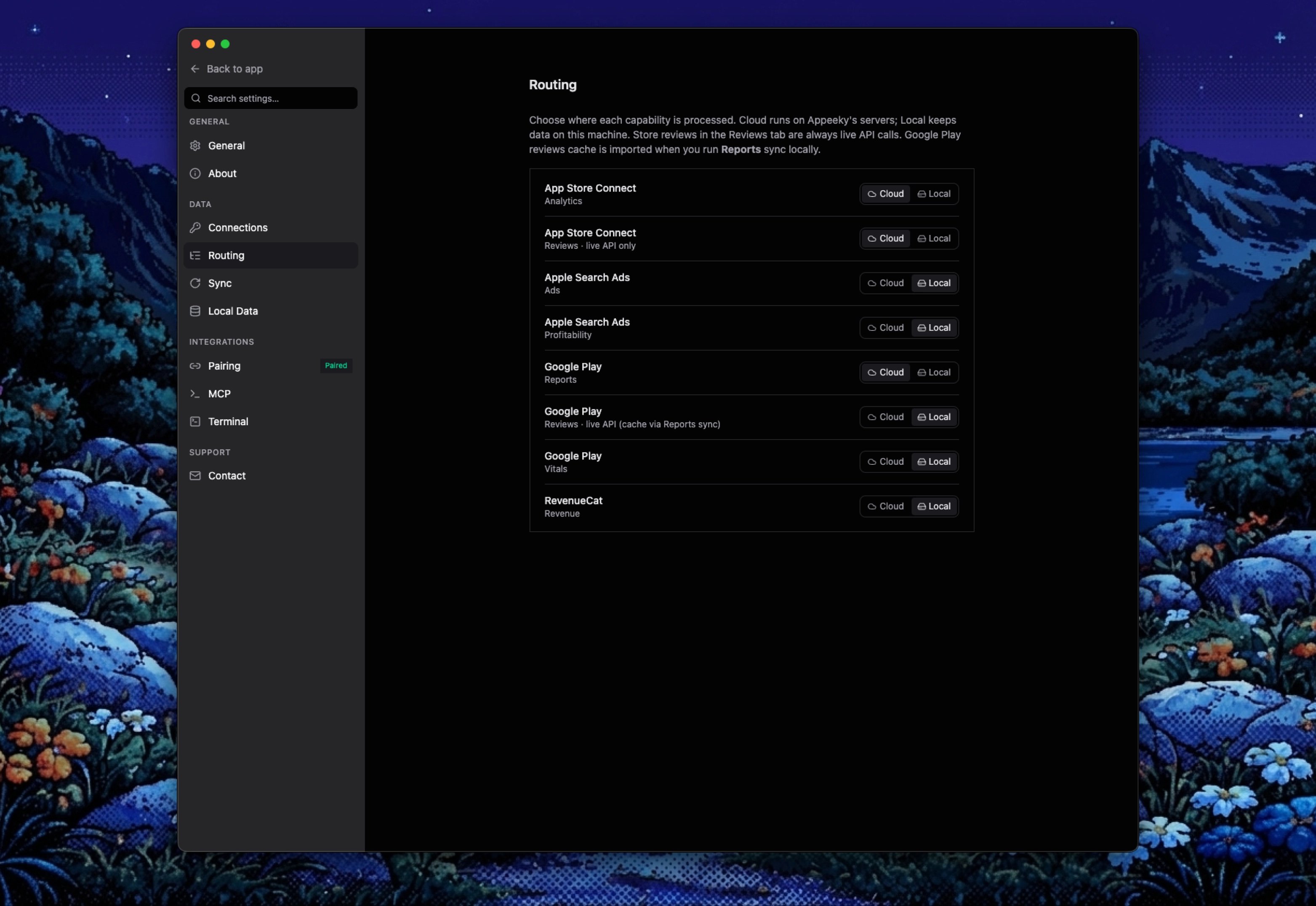Click the Paired status badge

pos(336,365)
